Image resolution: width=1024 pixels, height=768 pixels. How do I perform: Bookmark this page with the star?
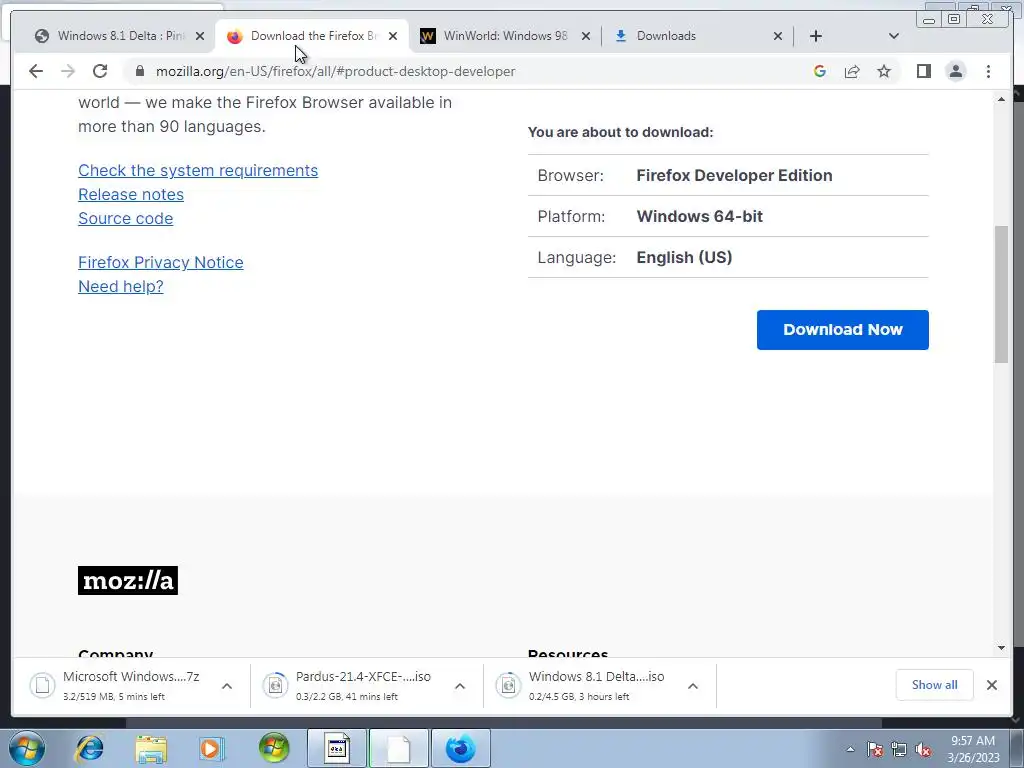click(884, 71)
